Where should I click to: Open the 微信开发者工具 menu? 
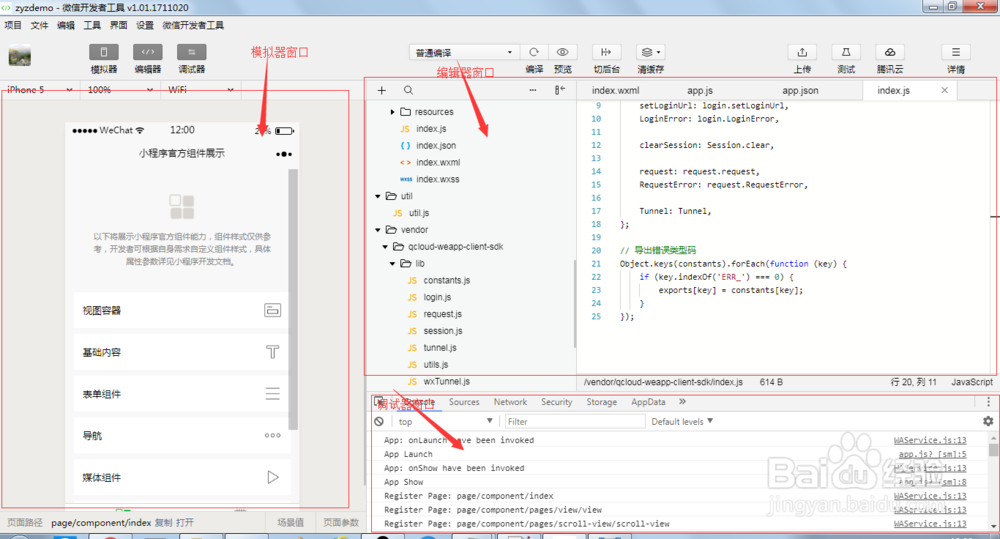[x=193, y=26]
